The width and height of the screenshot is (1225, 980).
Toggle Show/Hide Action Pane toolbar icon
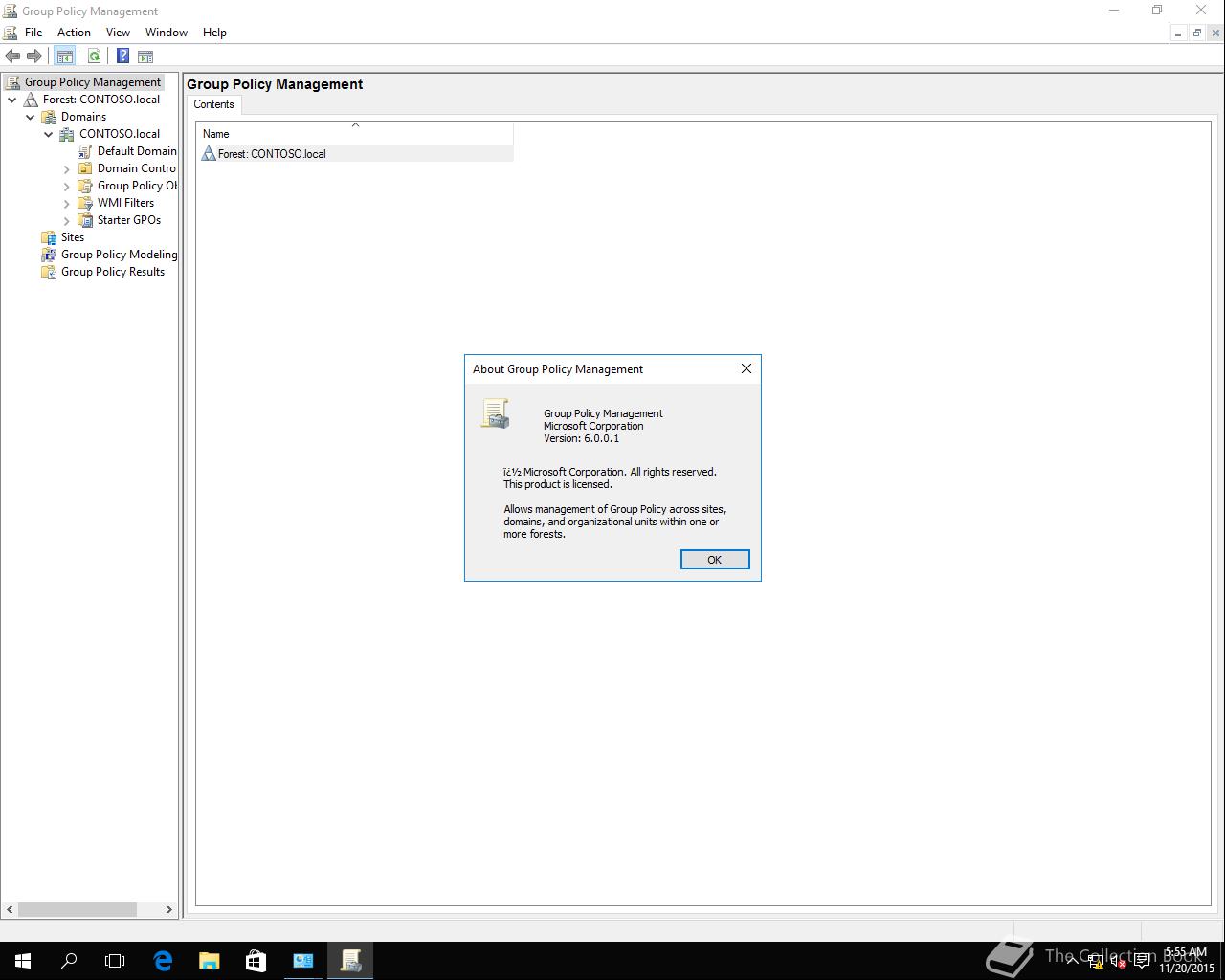pyautogui.click(x=145, y=56)
